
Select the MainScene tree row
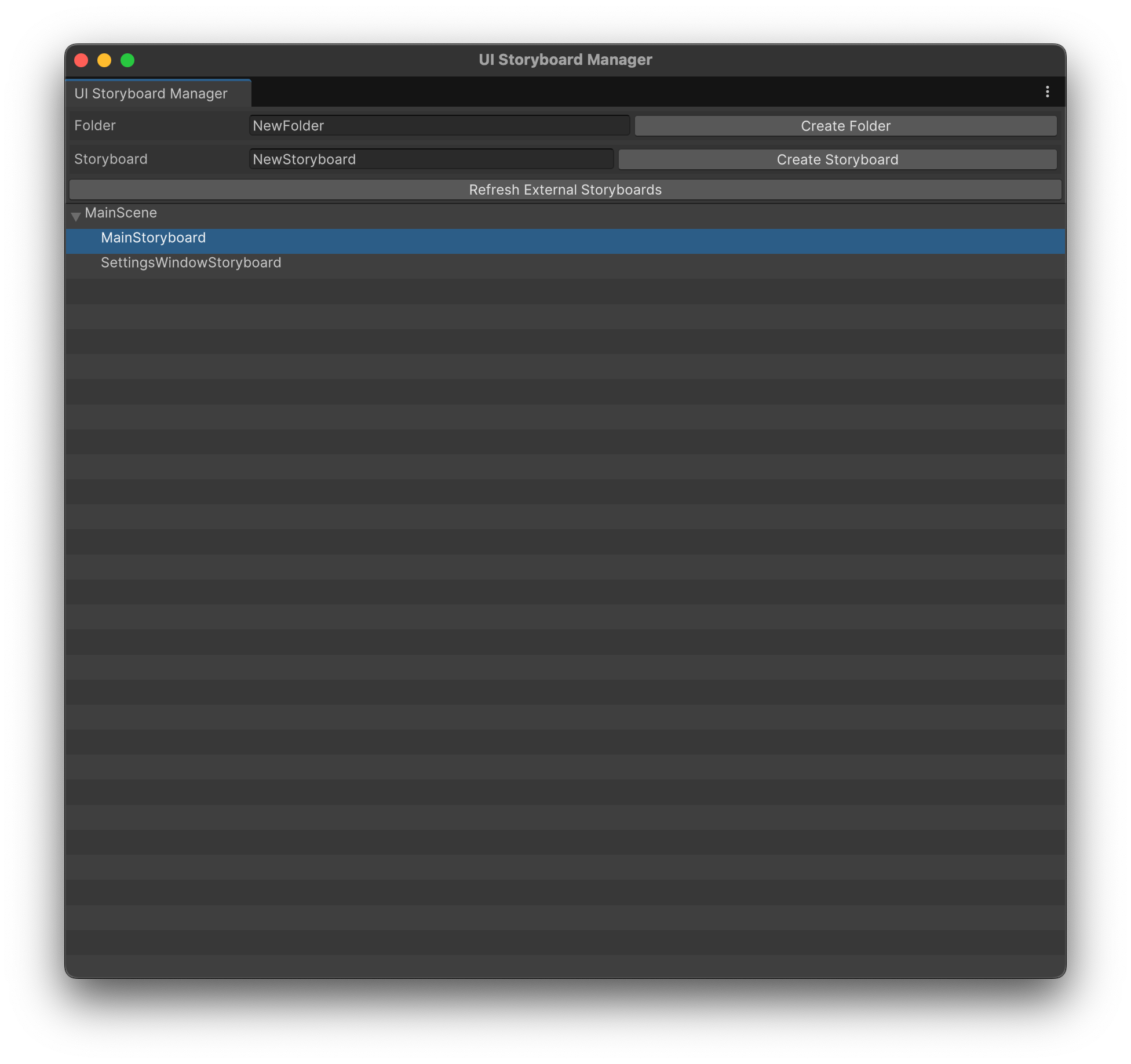point(121,213)
